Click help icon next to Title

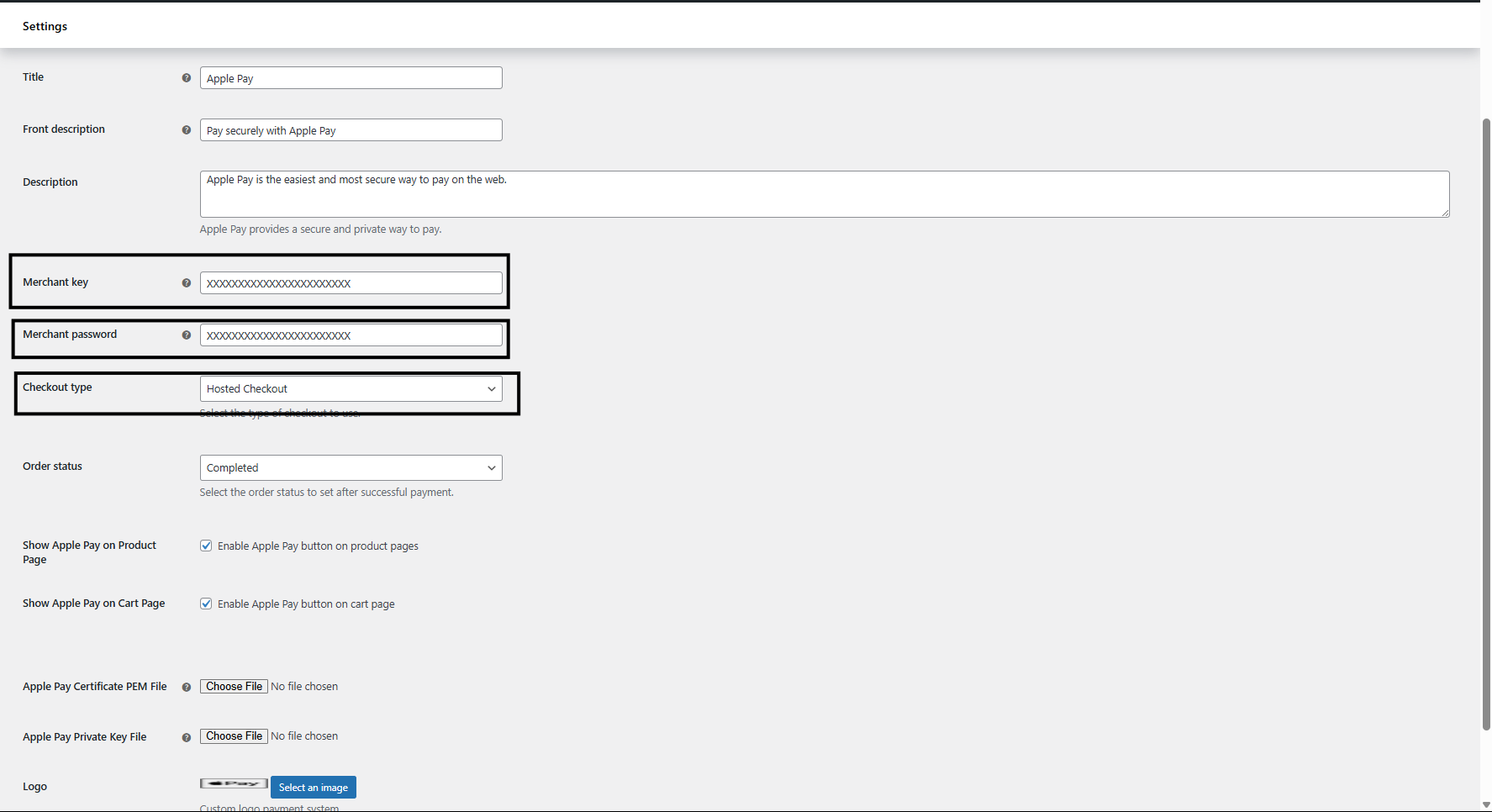pos(187,77)
